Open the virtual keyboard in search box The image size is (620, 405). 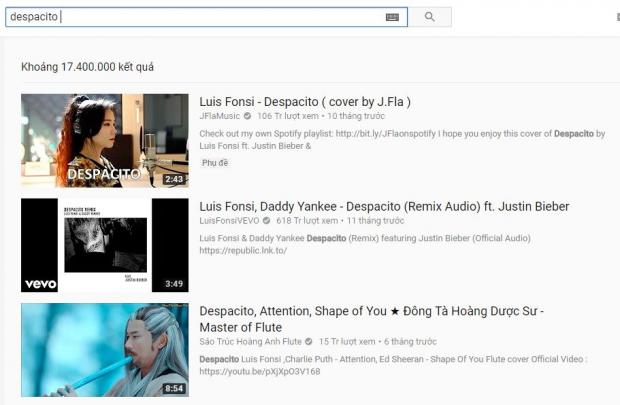[x=392, y=17]
